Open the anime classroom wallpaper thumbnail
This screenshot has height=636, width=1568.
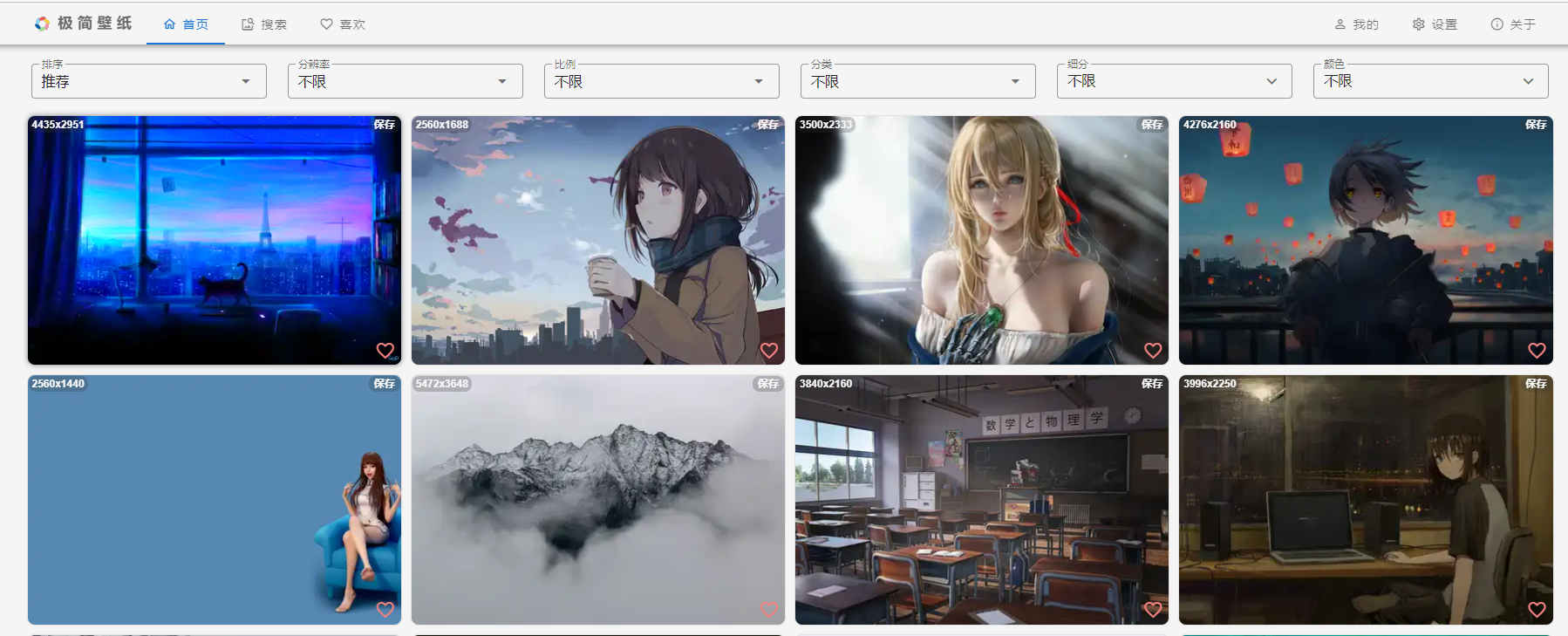[x=982, y=500]
